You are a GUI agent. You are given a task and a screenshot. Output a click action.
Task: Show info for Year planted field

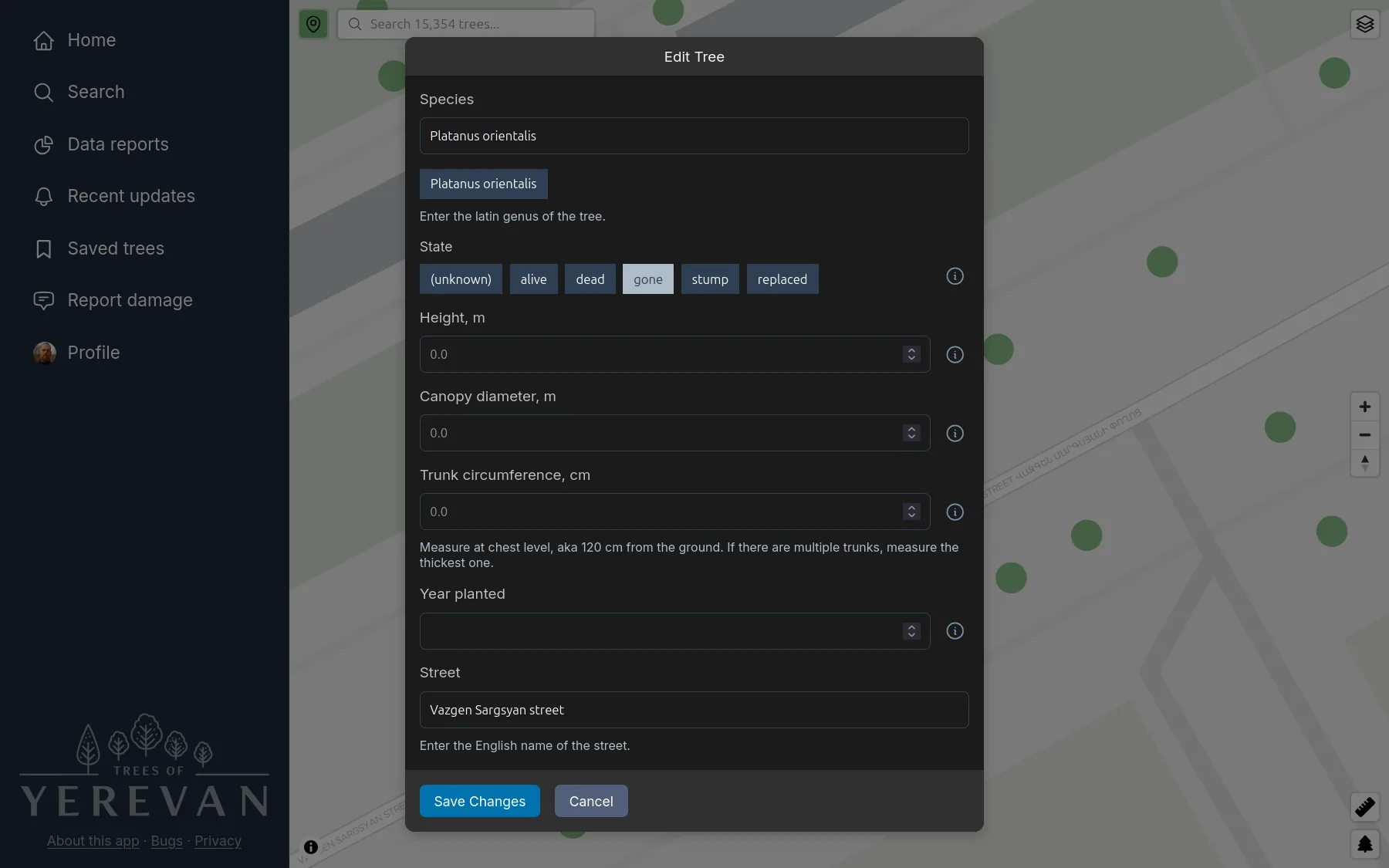coord(955,631)
